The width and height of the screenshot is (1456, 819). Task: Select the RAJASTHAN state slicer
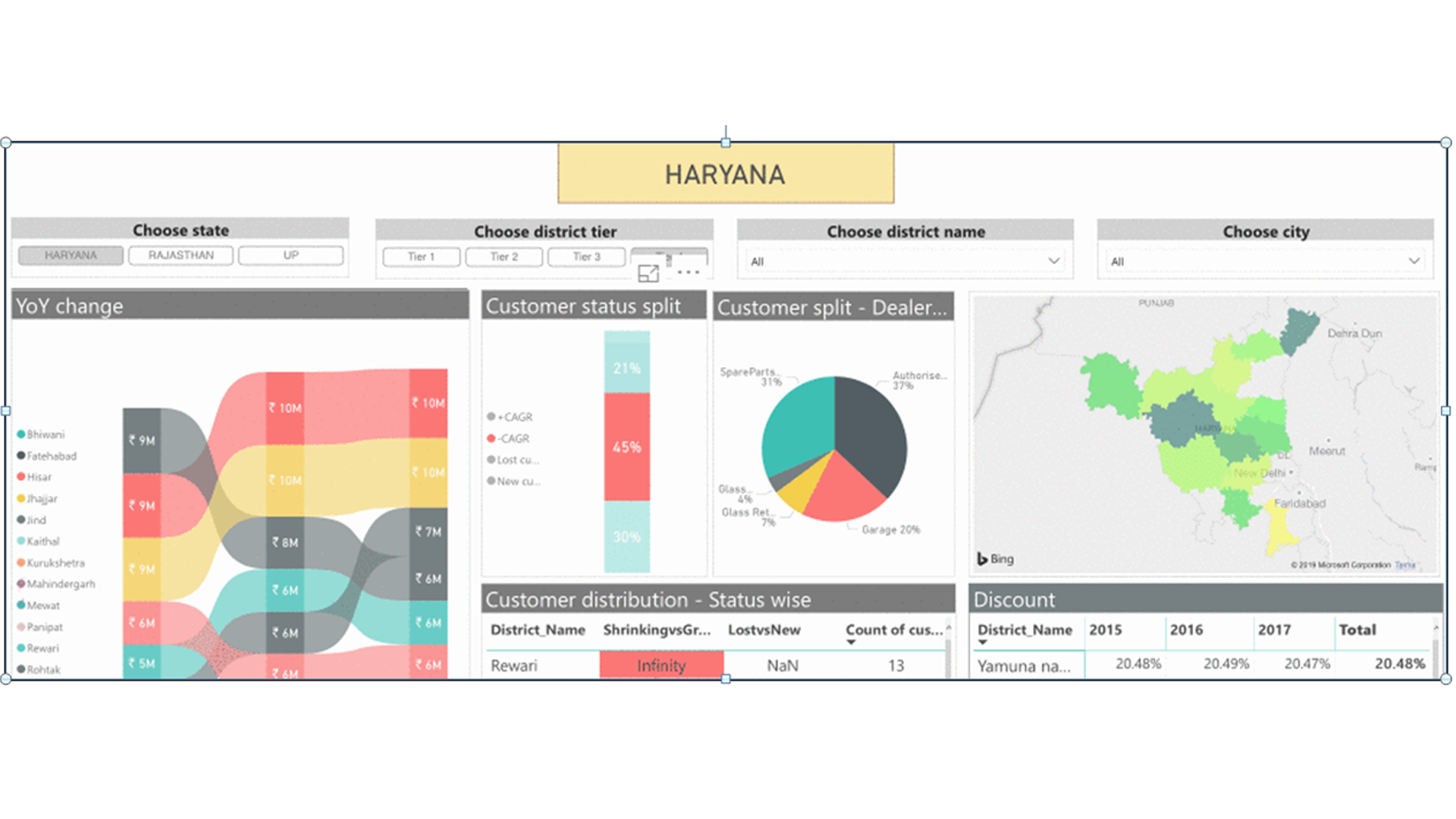pos(180,256)
